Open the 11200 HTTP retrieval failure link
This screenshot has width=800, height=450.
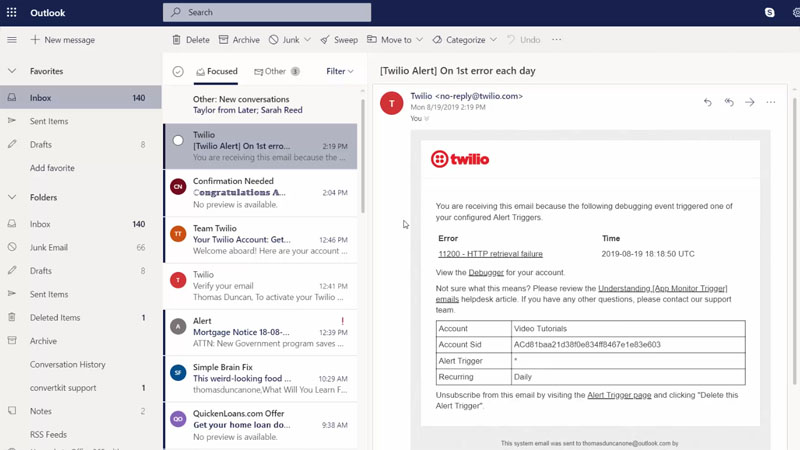pos(490,254)
